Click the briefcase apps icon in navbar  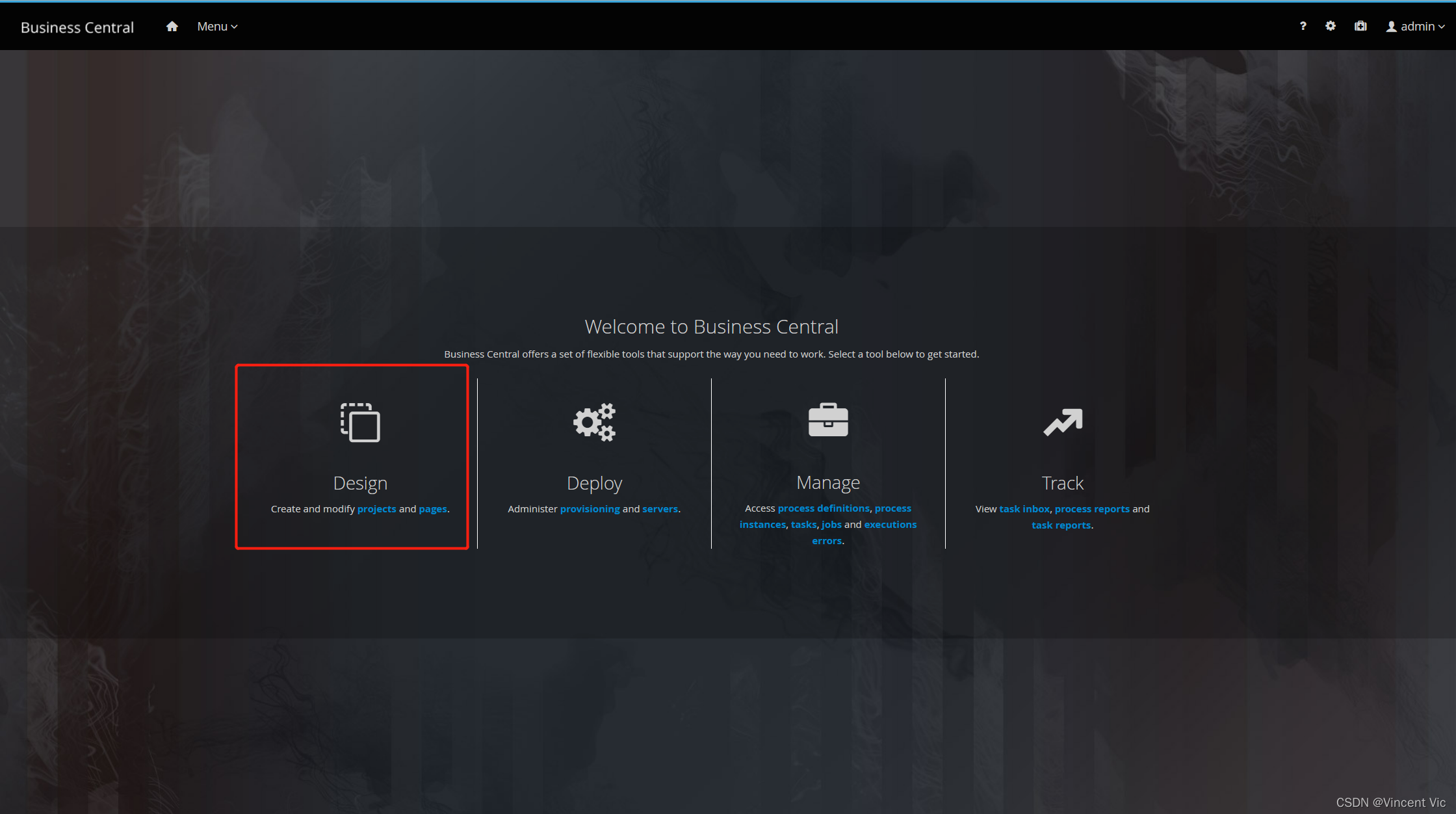[x=1360, y=26]
